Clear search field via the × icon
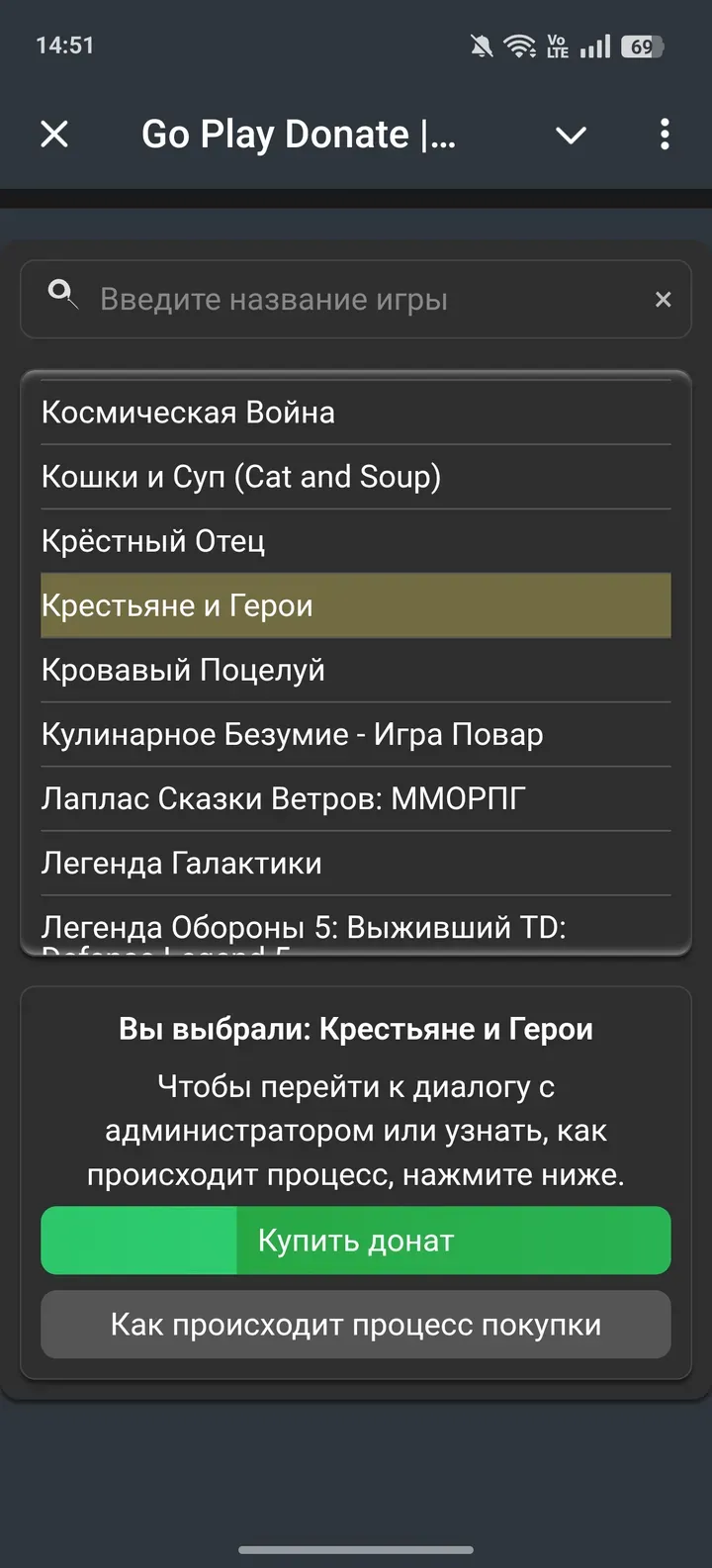 (663, 299)
